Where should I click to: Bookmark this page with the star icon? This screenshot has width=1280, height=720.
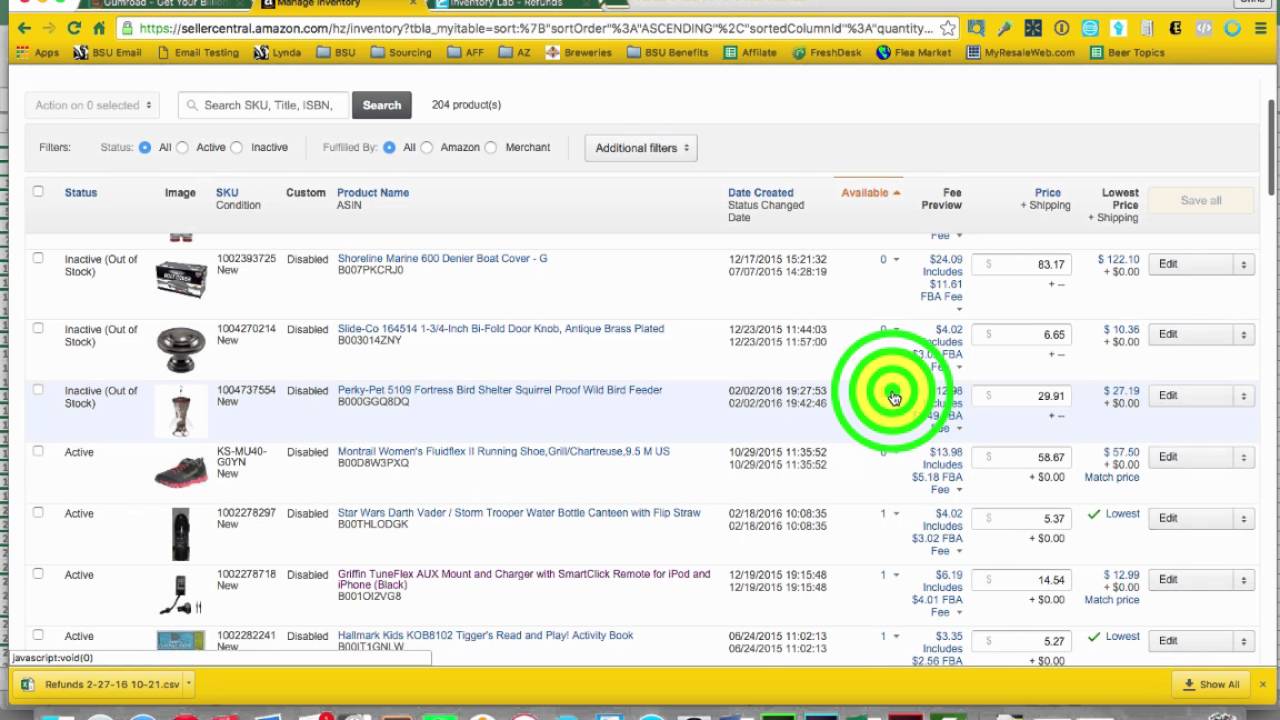[948, 28]
